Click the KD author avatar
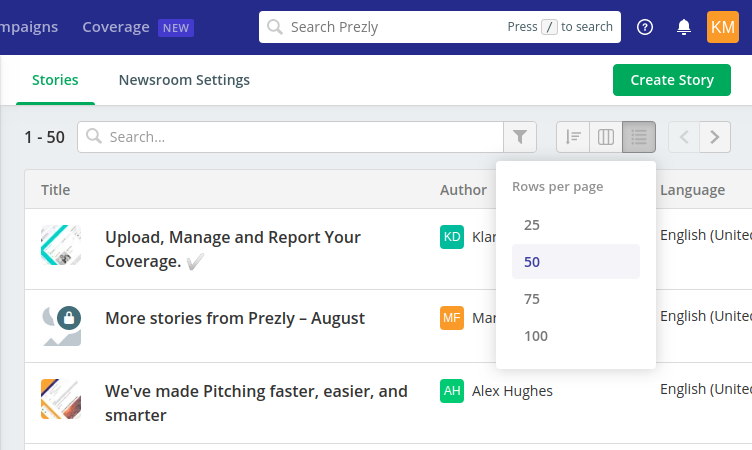Viewport: 752px width, 450px height. tap(452, 237)
